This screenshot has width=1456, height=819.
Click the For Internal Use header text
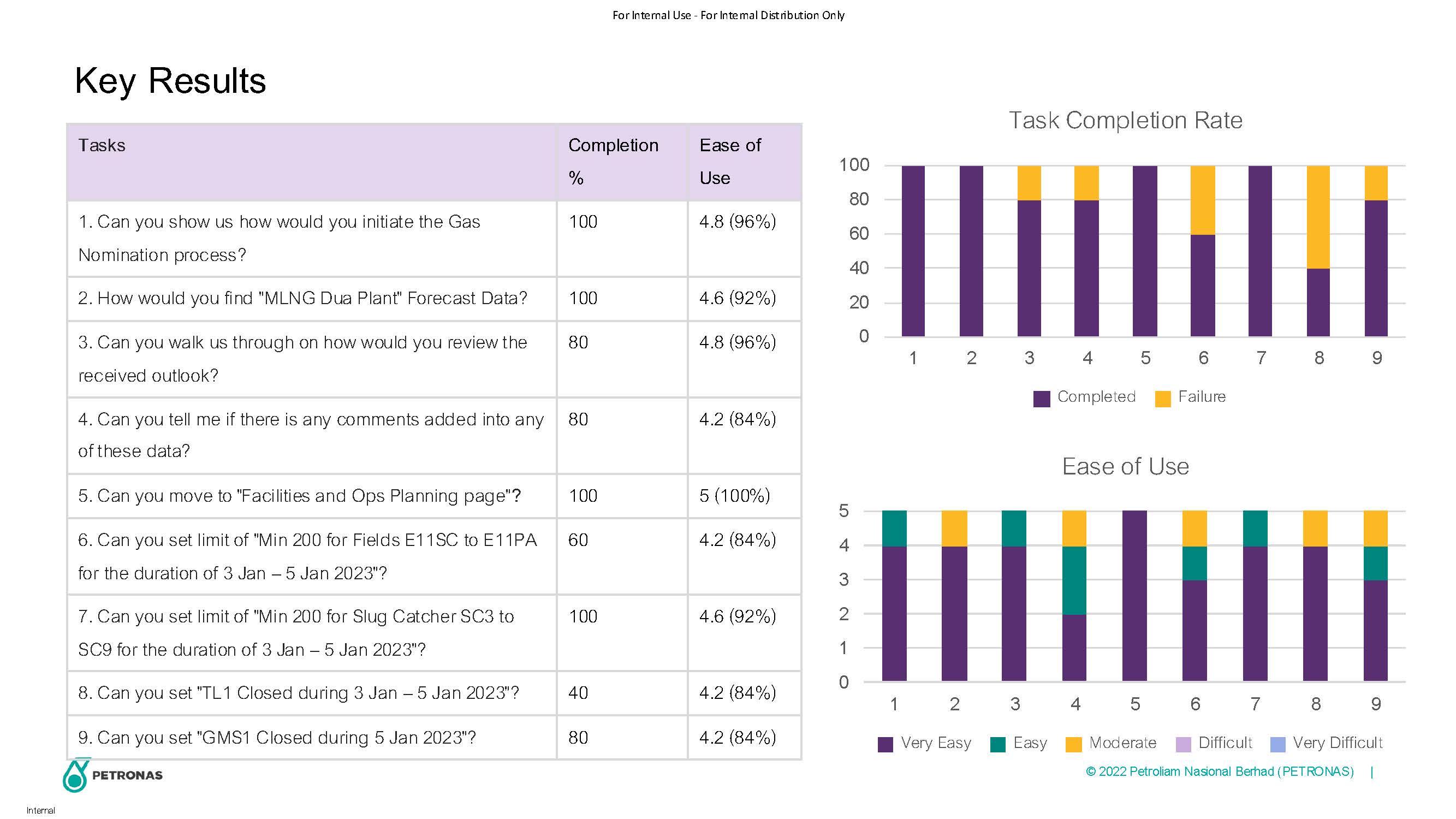pos(728,15)
